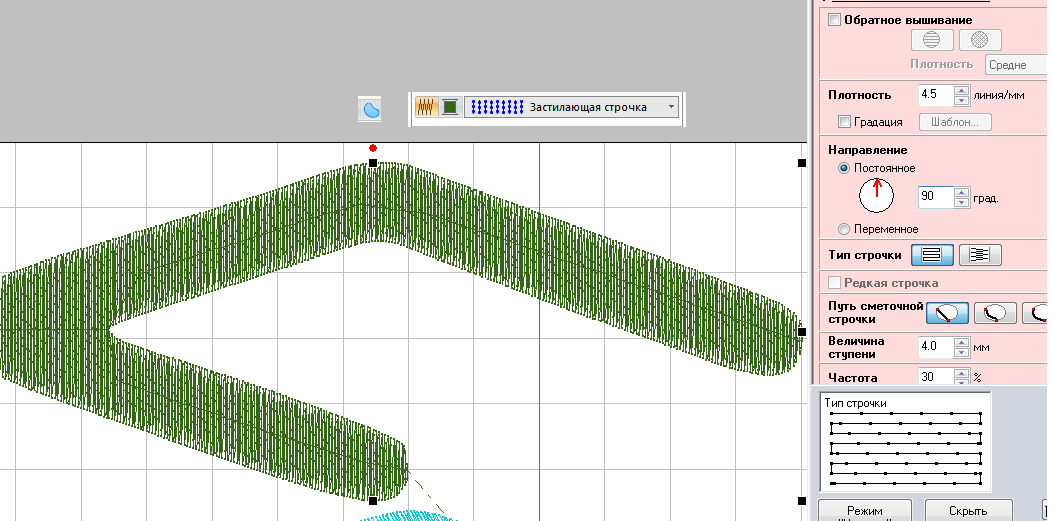Open the Плотность Средне dropdown
Image resolution: width=1052 pixels, height=521 pixels.
[1015, 65]
